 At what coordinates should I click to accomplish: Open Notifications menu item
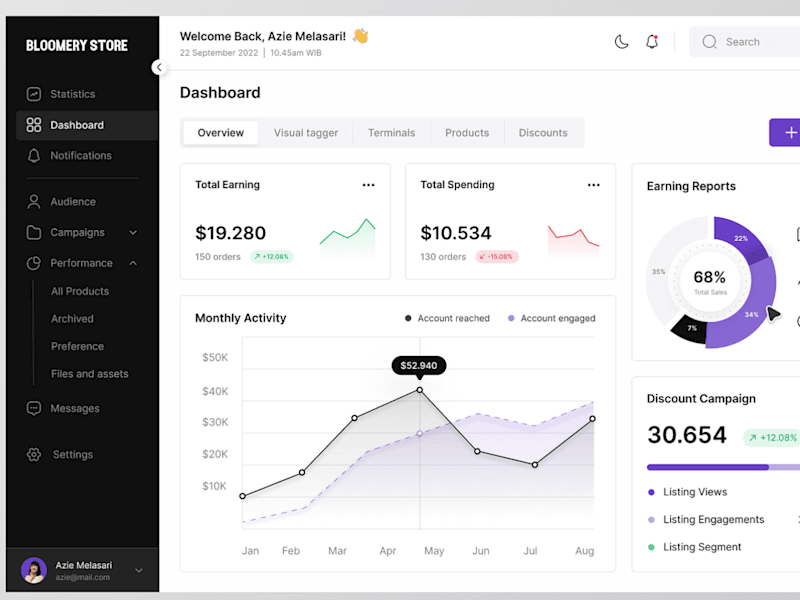pos(81,156)
